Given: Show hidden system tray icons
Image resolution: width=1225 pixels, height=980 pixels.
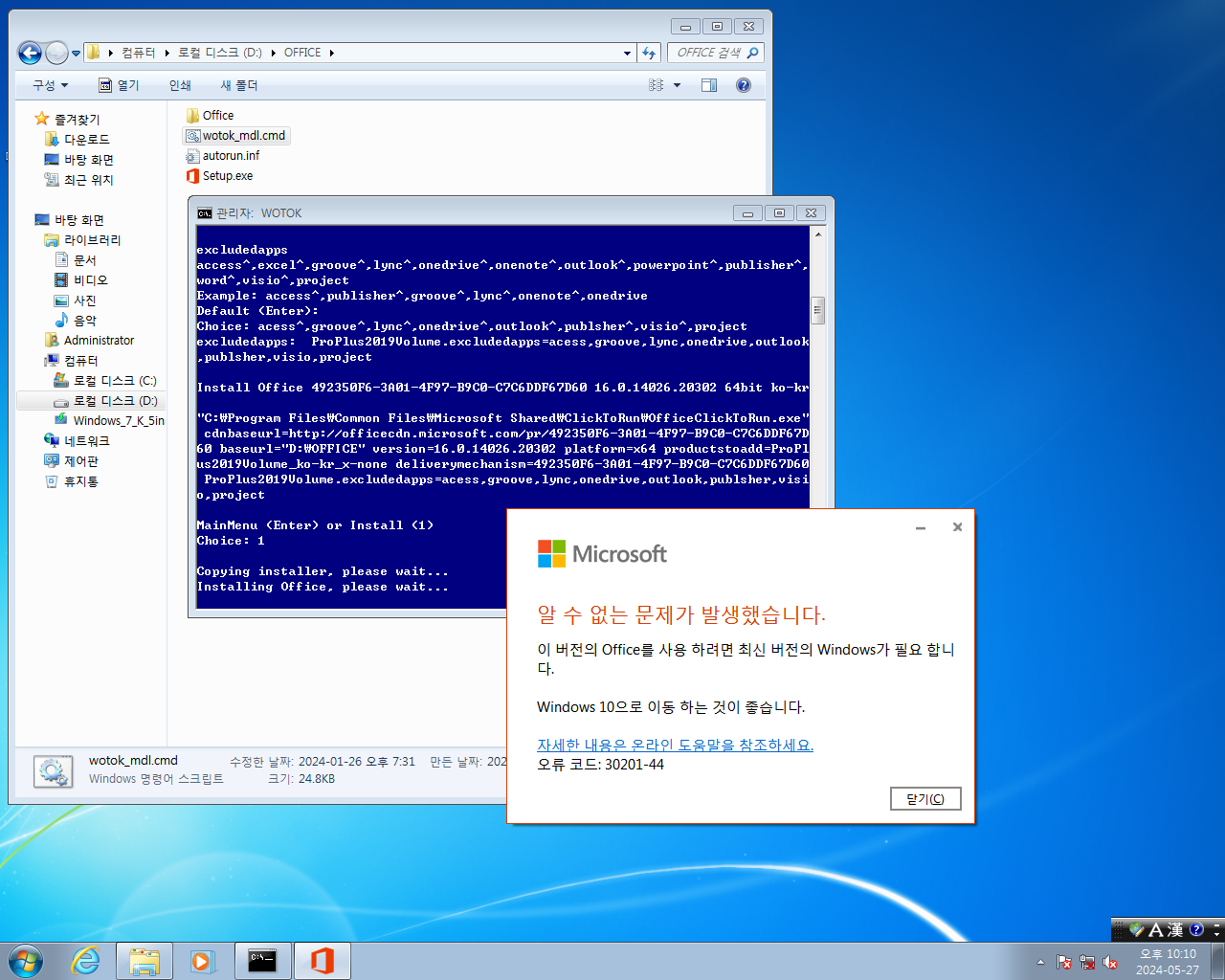Looking at the screenshot, I should [1040, 962].
